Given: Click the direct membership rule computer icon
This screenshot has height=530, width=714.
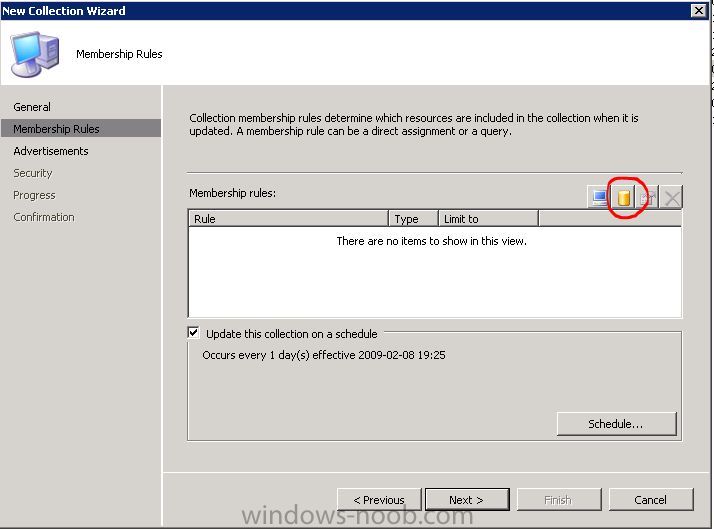Looking at the screenshot, I should pyautogui.click(x=599, y=197).
